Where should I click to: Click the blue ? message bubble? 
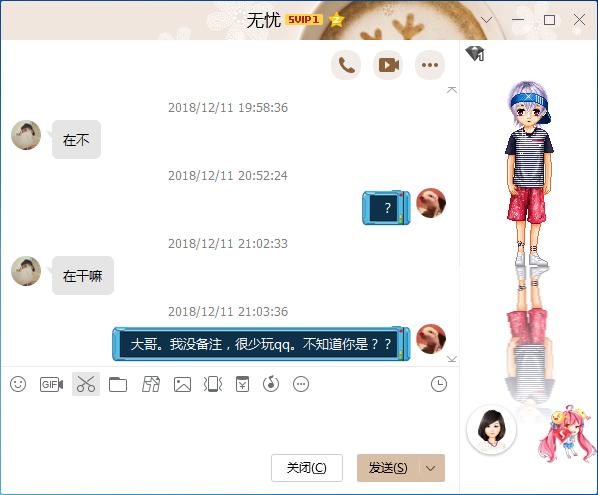coord(386,208)
